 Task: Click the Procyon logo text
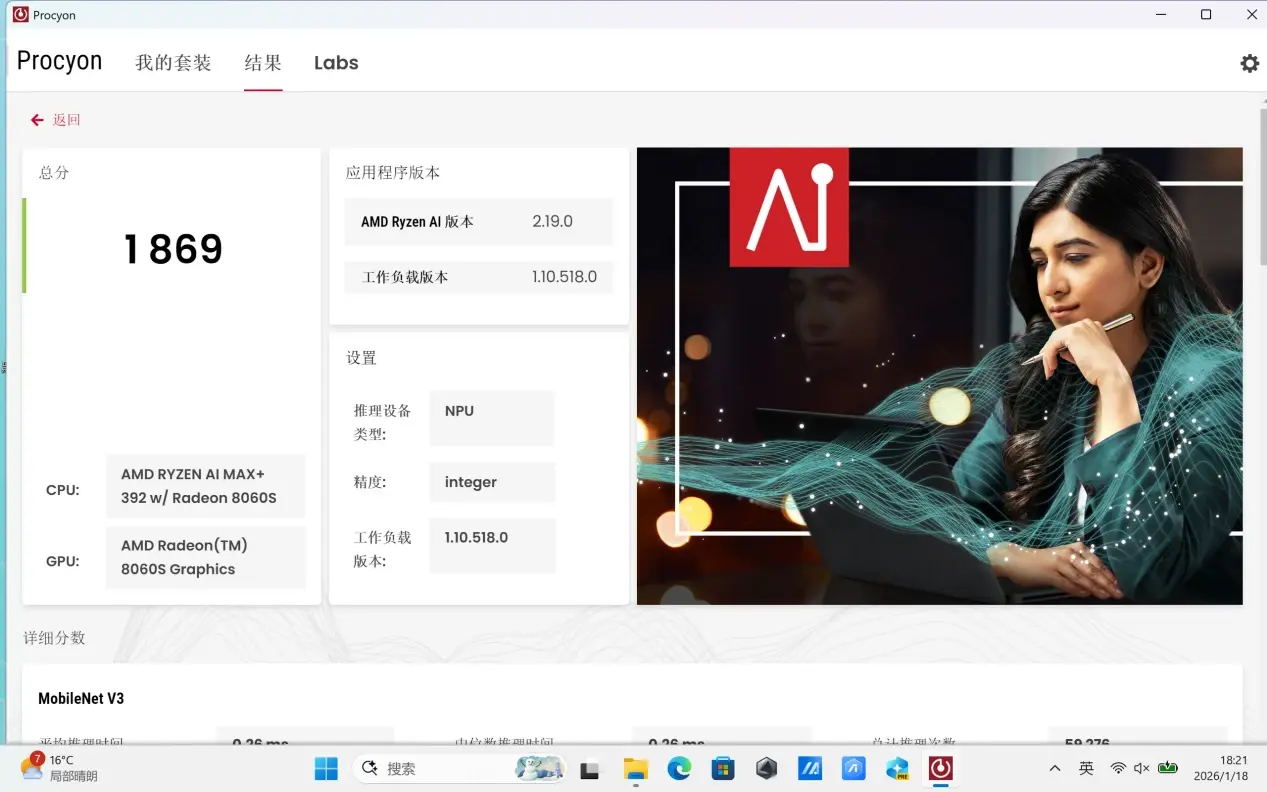pyautogui.click(x=59, y=61)
